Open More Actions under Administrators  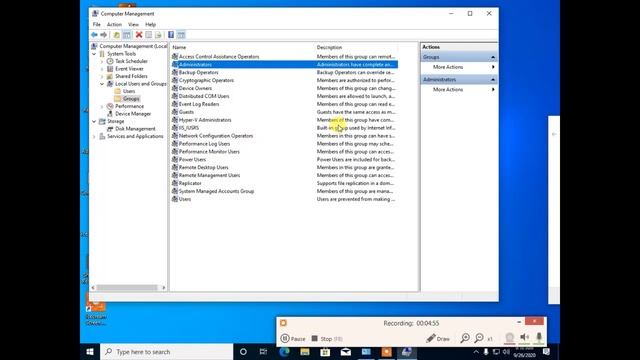tap(448, 89)
